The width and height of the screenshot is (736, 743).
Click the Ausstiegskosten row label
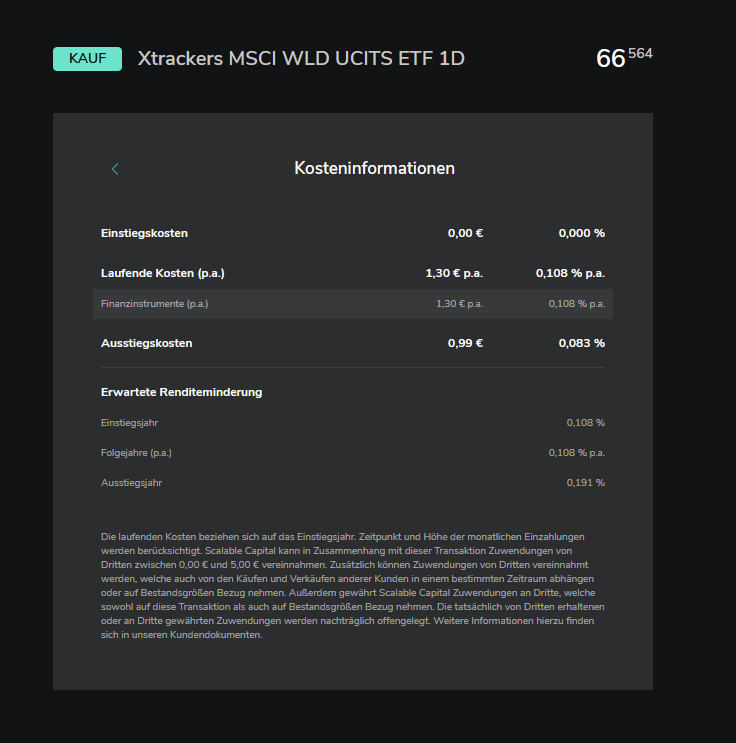(146, 343)
